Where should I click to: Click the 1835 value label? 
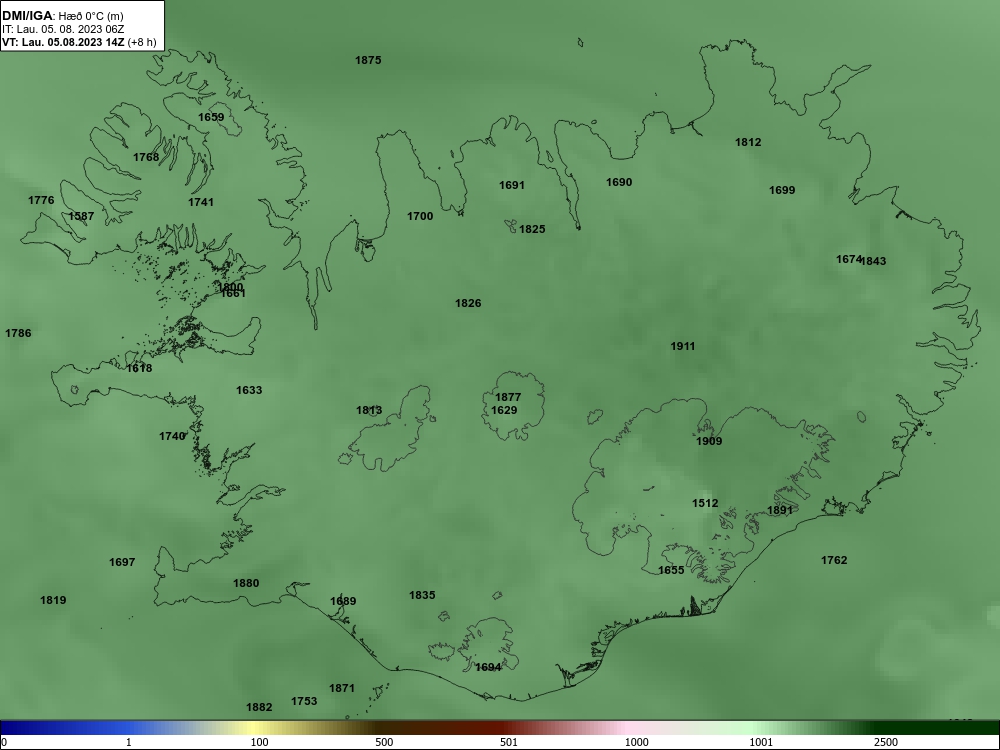pos(422,596)
